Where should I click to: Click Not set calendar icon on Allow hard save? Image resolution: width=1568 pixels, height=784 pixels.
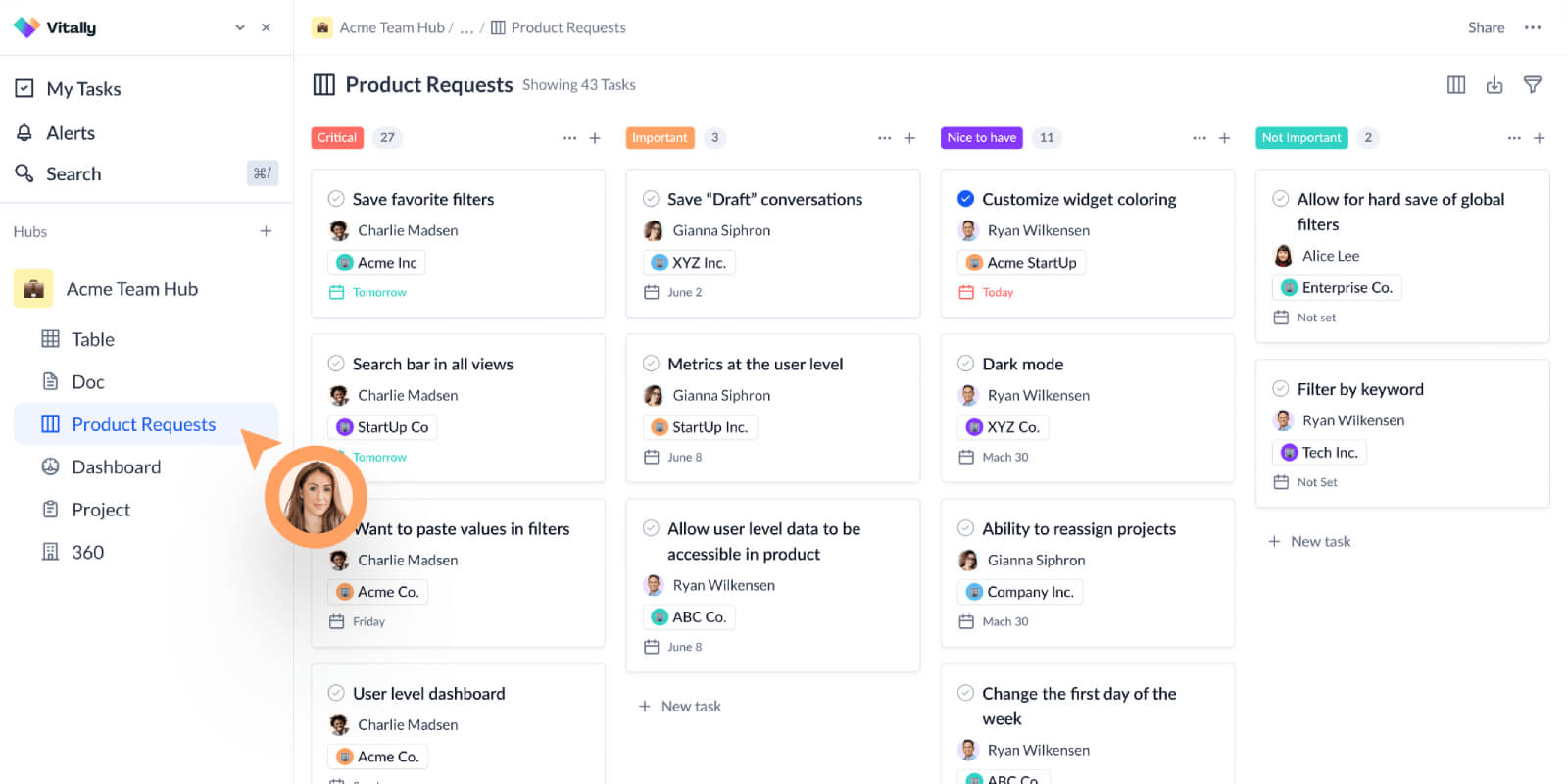click(x=1281, y=318)
